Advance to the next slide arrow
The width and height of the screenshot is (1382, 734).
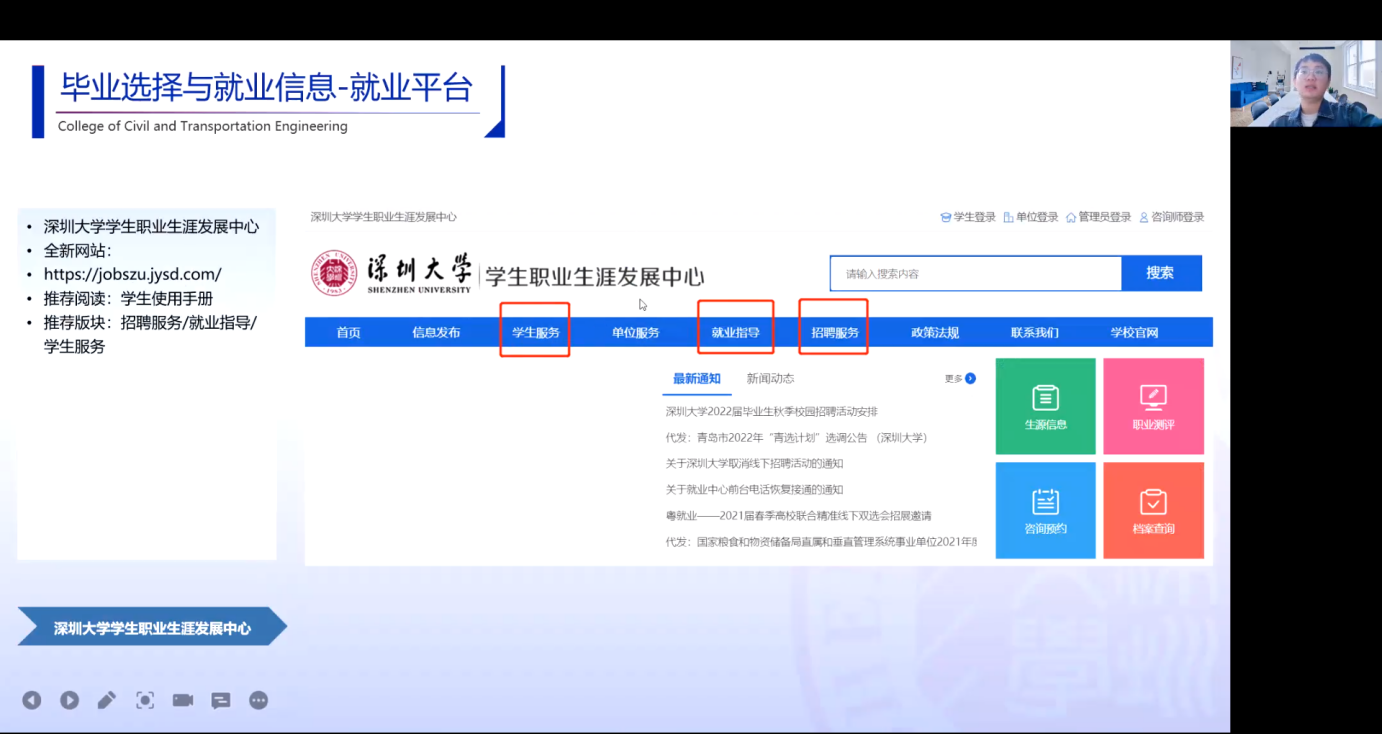click(x=69, y=700)
